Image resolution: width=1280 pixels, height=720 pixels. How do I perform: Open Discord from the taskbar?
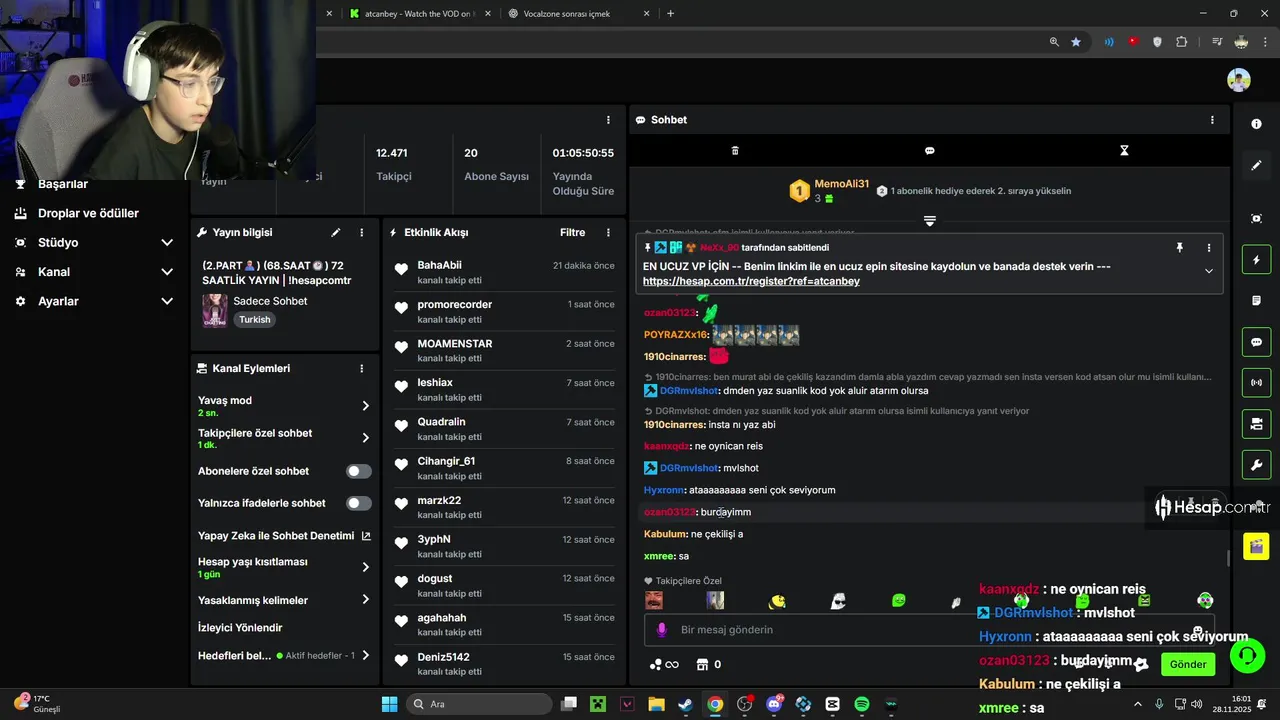pyautogui.click(x=774, y=704)
